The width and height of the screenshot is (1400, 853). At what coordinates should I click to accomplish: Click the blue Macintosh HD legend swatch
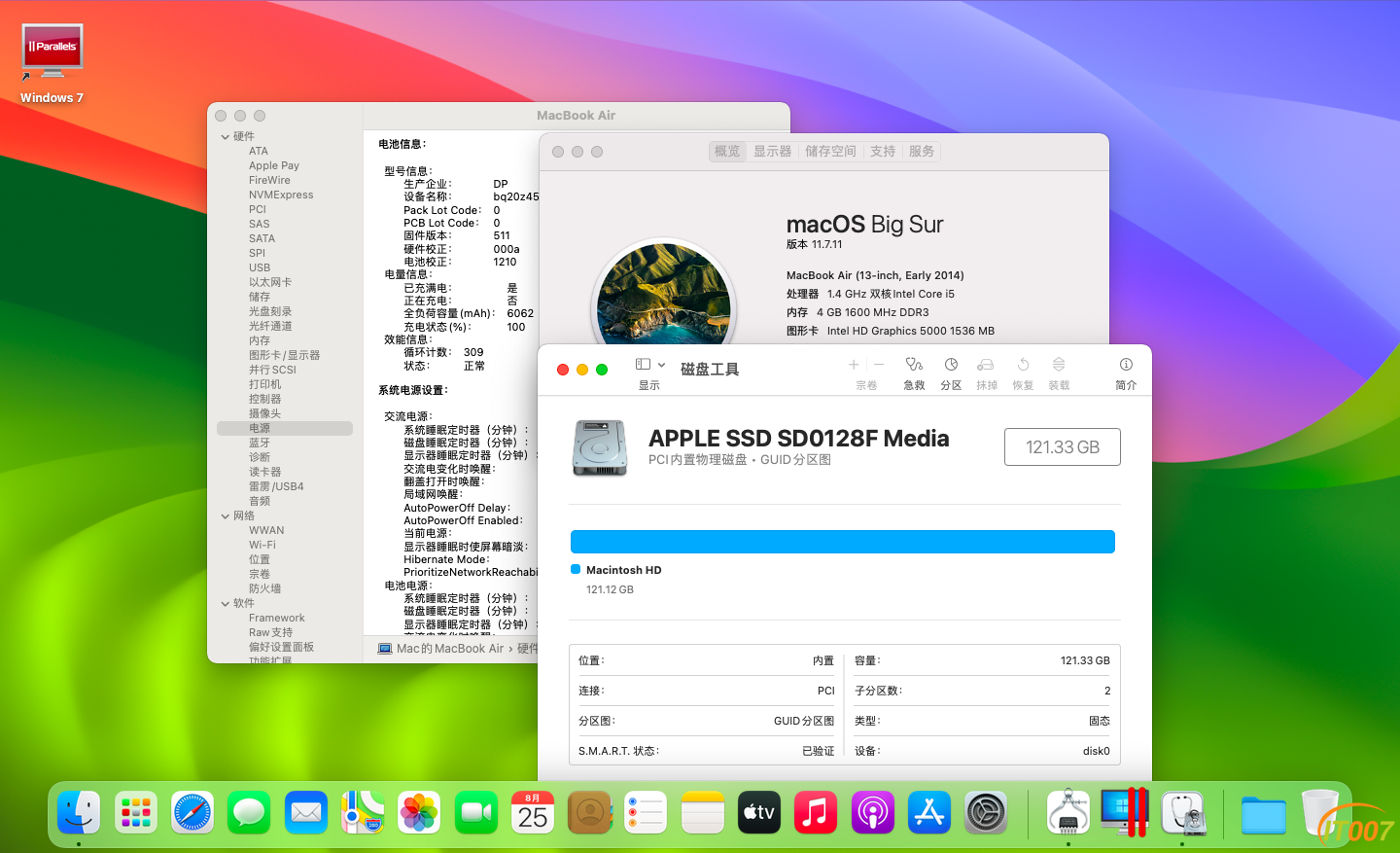point(576,570)
